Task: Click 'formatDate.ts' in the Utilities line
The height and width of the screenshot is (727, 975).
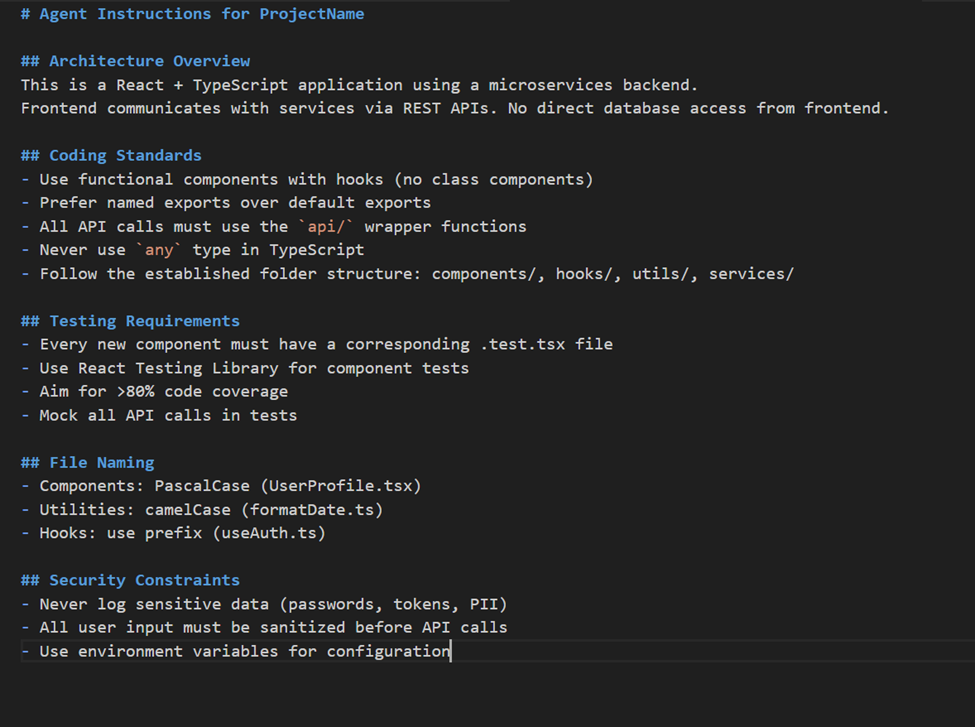Action: point(312,510)
